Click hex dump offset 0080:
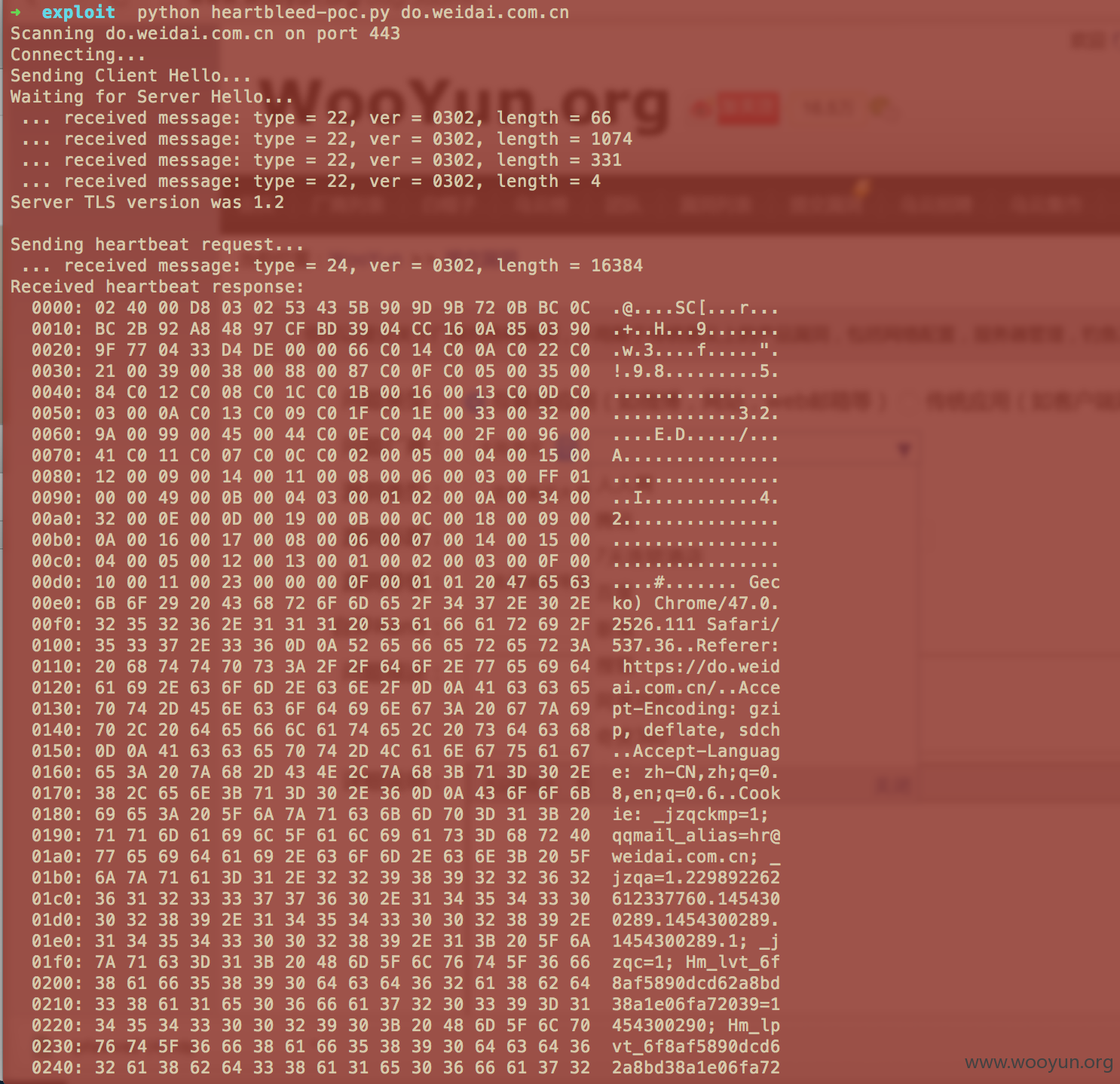The image size is (1120, 1084). (x=57, y=476)
